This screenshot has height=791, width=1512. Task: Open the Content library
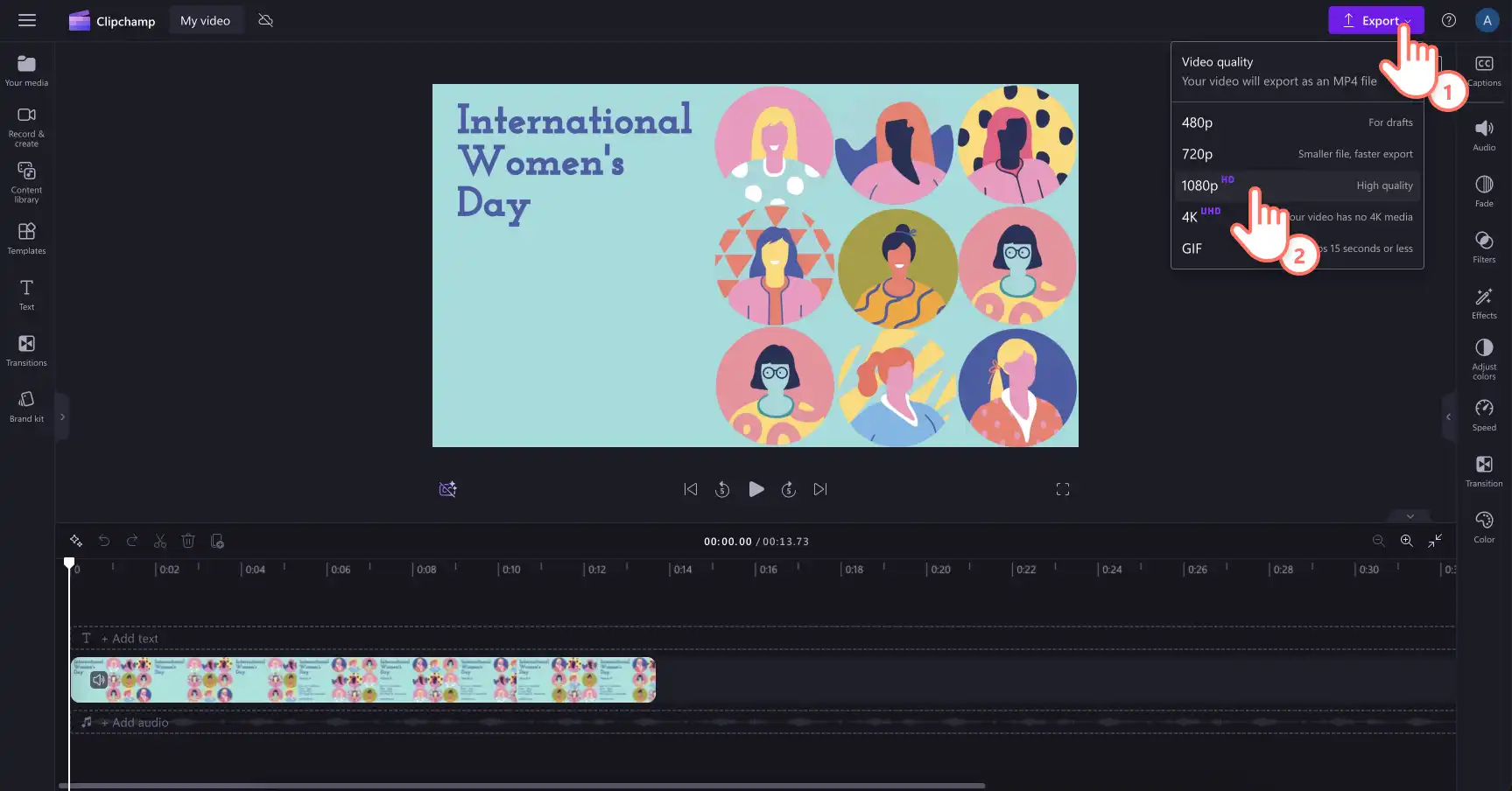click(x=26, y=182)
